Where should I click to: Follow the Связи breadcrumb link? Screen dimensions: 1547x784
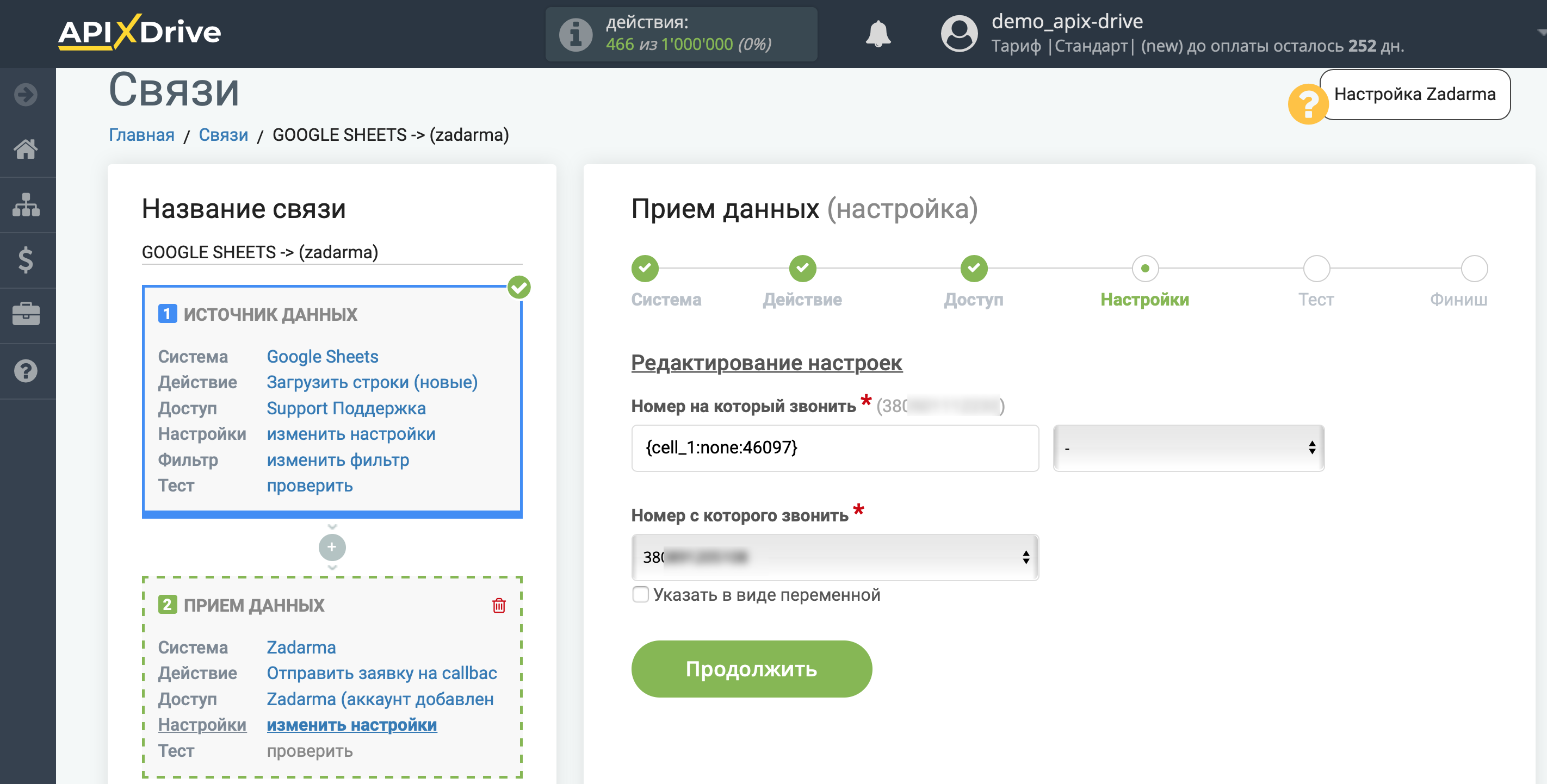tap(224, 134)
